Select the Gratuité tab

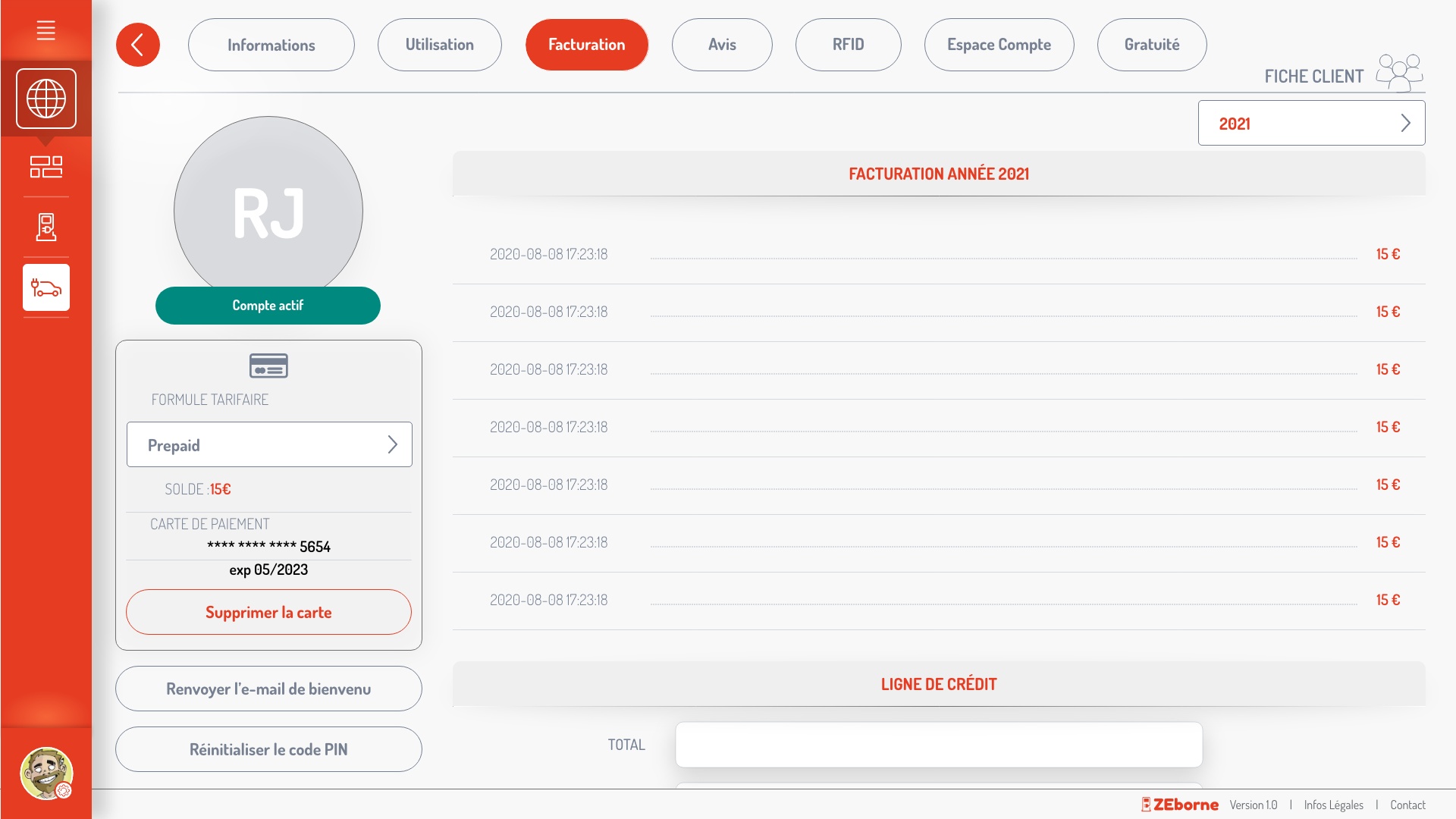point(1151,45)
